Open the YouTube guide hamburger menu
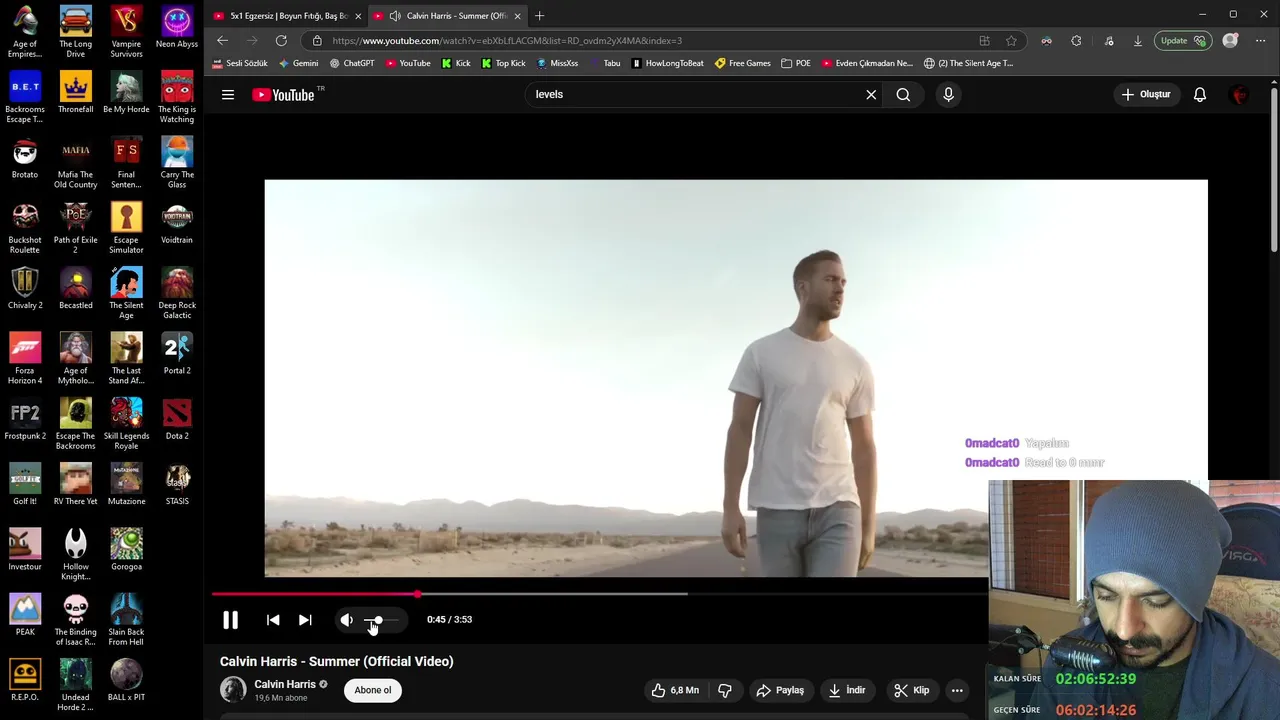The image size is (1280, 720). 228,95
